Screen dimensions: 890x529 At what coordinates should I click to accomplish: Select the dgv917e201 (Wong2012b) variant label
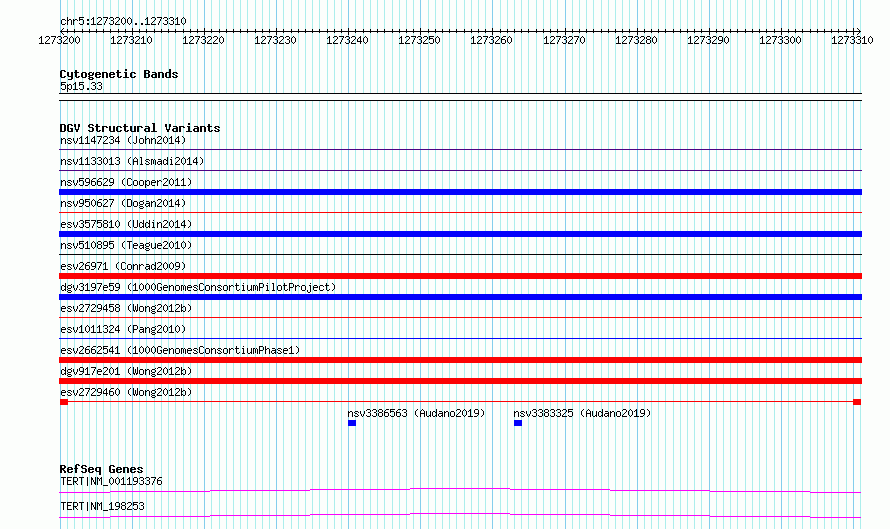tap(126, 371)
